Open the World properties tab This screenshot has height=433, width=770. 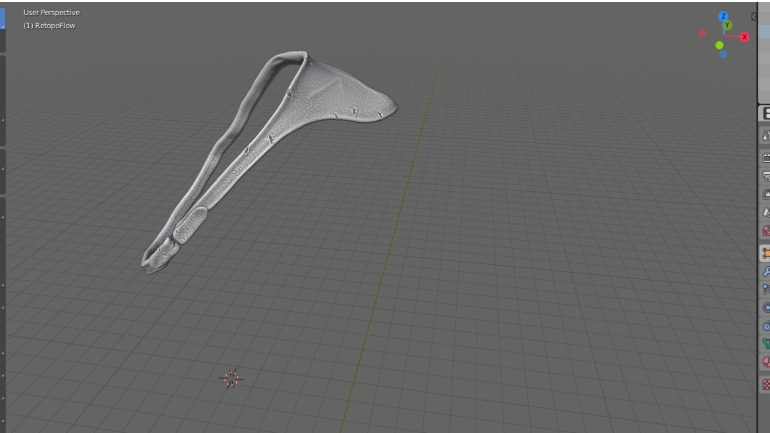[x=765, y=231]
